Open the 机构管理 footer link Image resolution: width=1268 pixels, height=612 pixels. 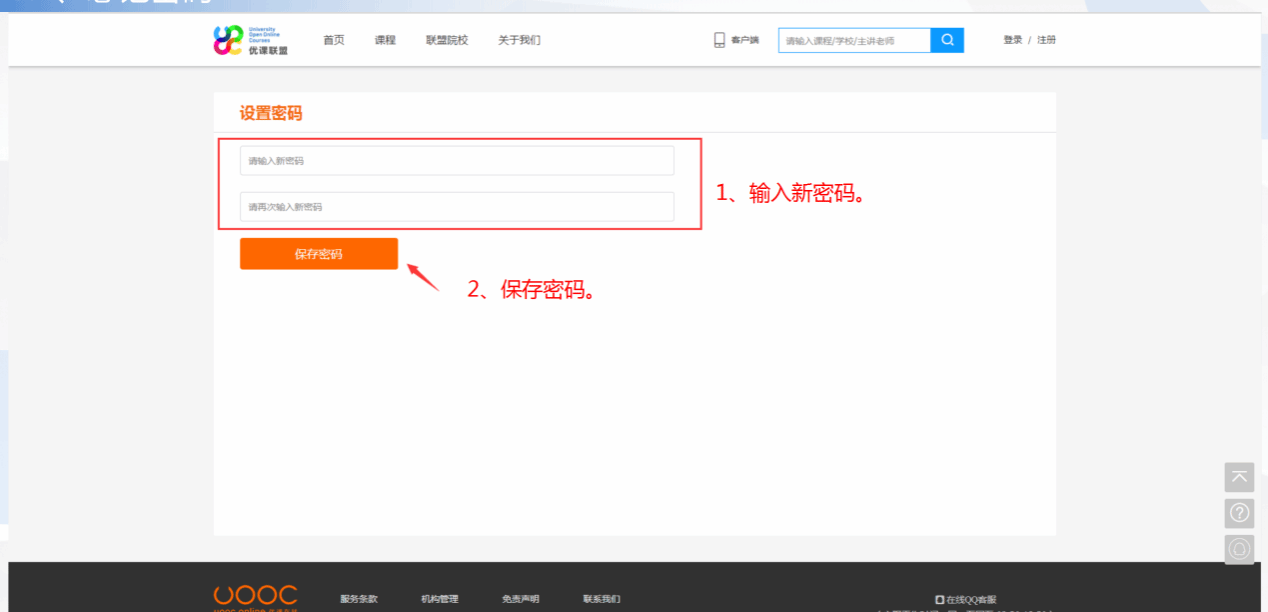440,599
